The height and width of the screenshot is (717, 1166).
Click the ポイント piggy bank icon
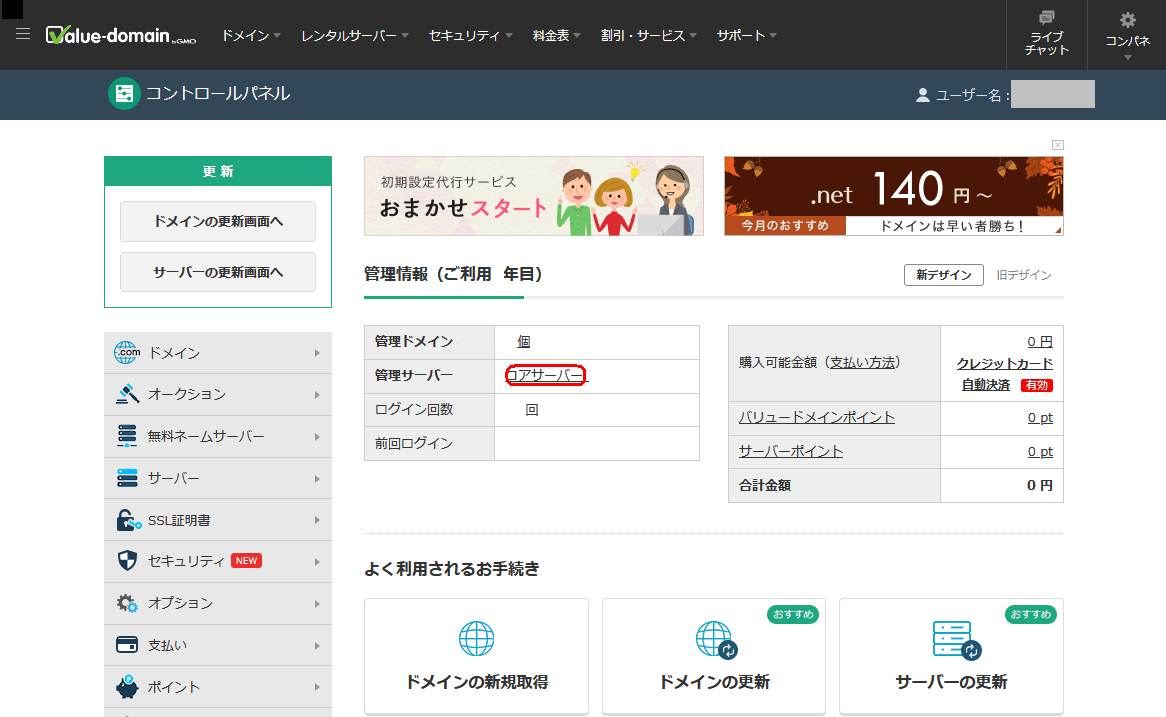[127, 687]
